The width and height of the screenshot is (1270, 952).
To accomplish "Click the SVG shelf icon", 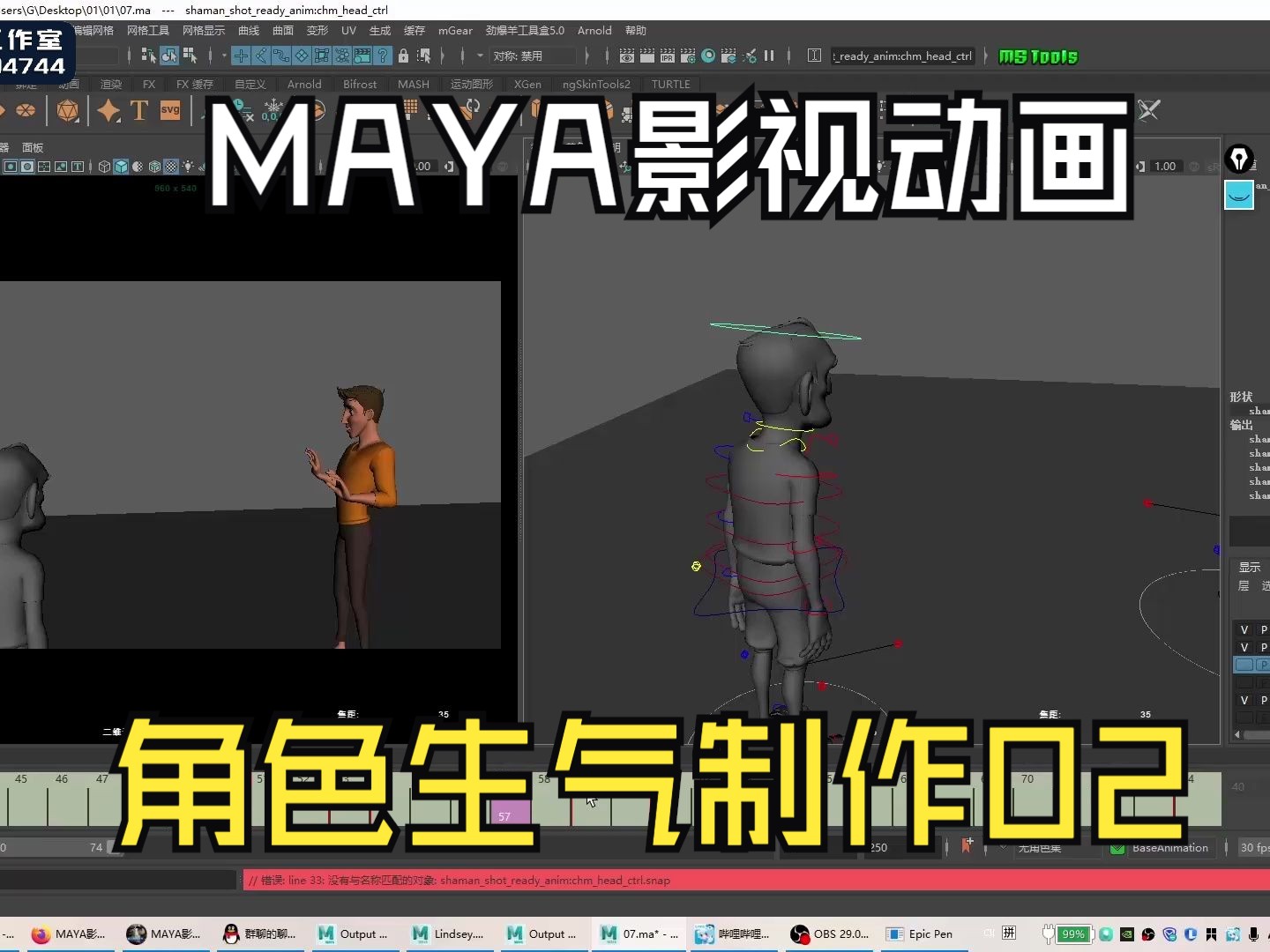I will point(170,111).
